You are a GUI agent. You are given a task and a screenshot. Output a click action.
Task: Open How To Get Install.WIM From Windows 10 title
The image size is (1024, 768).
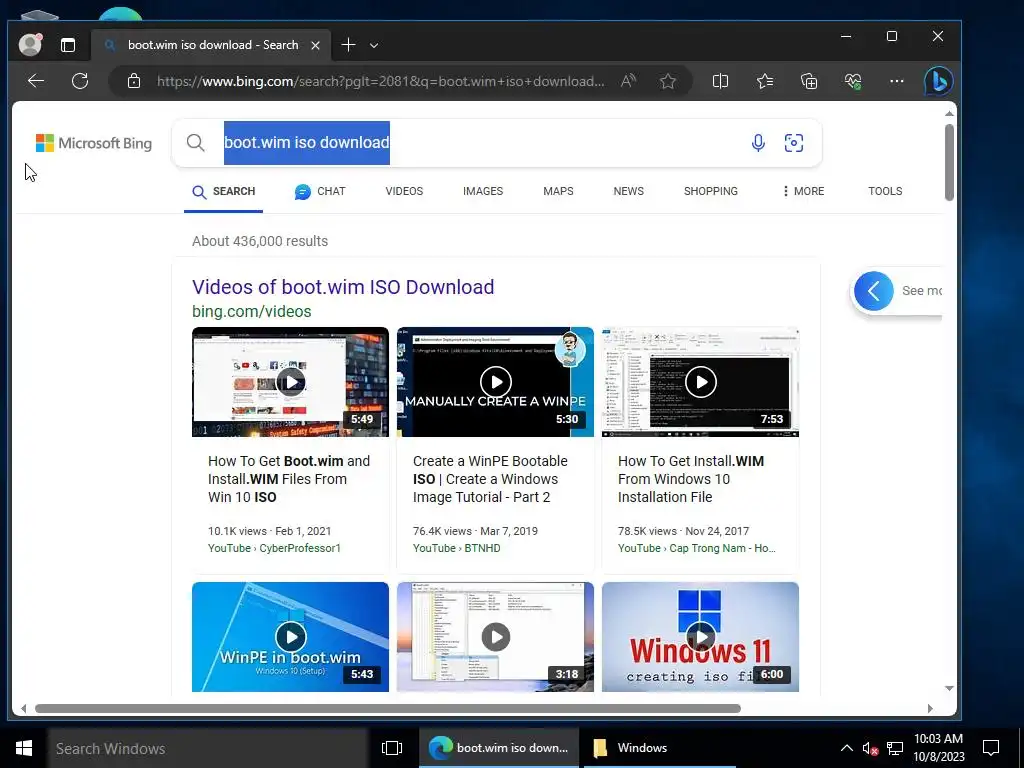pos(691,479)
